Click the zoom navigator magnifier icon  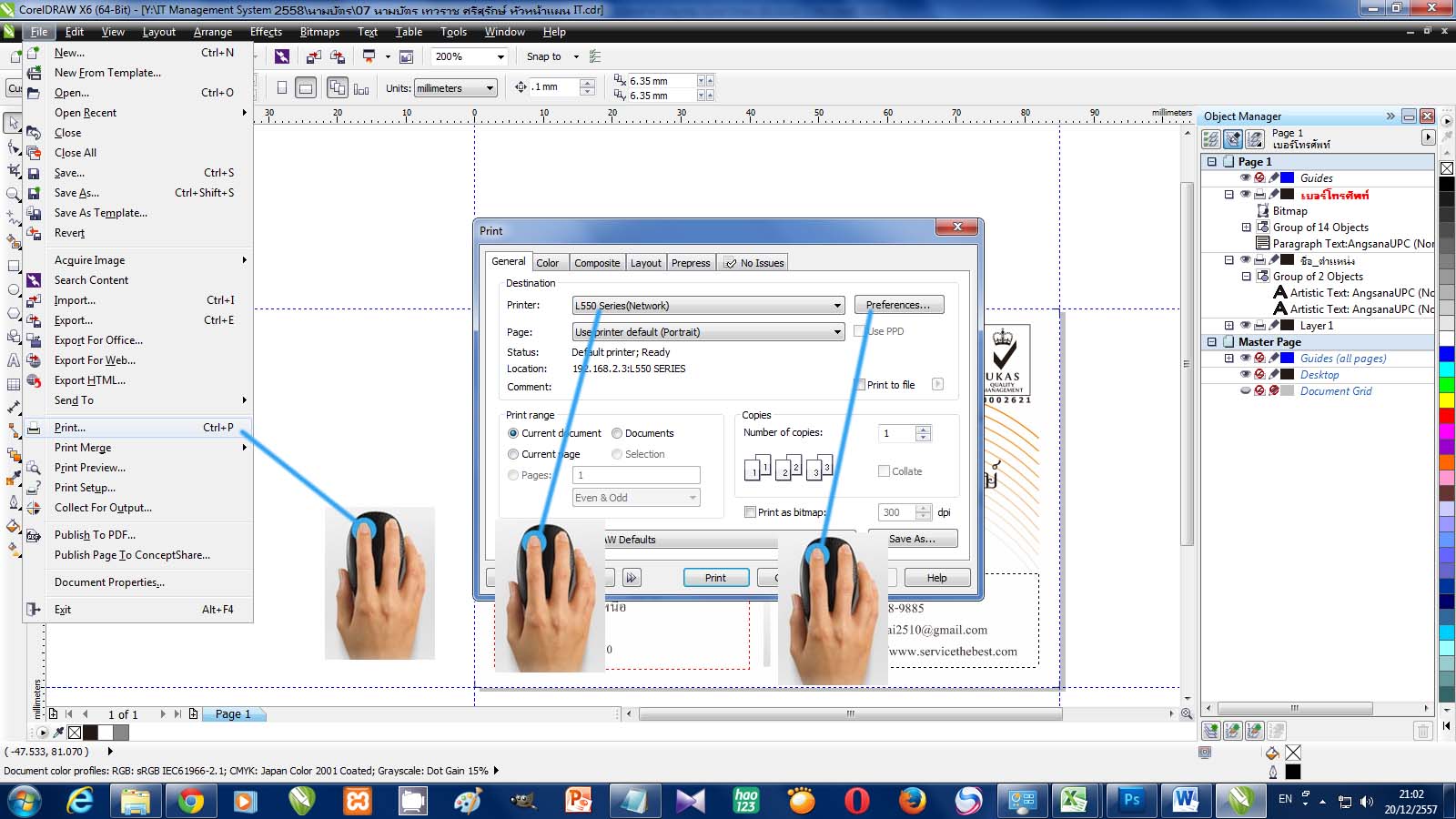[1187, 714]
